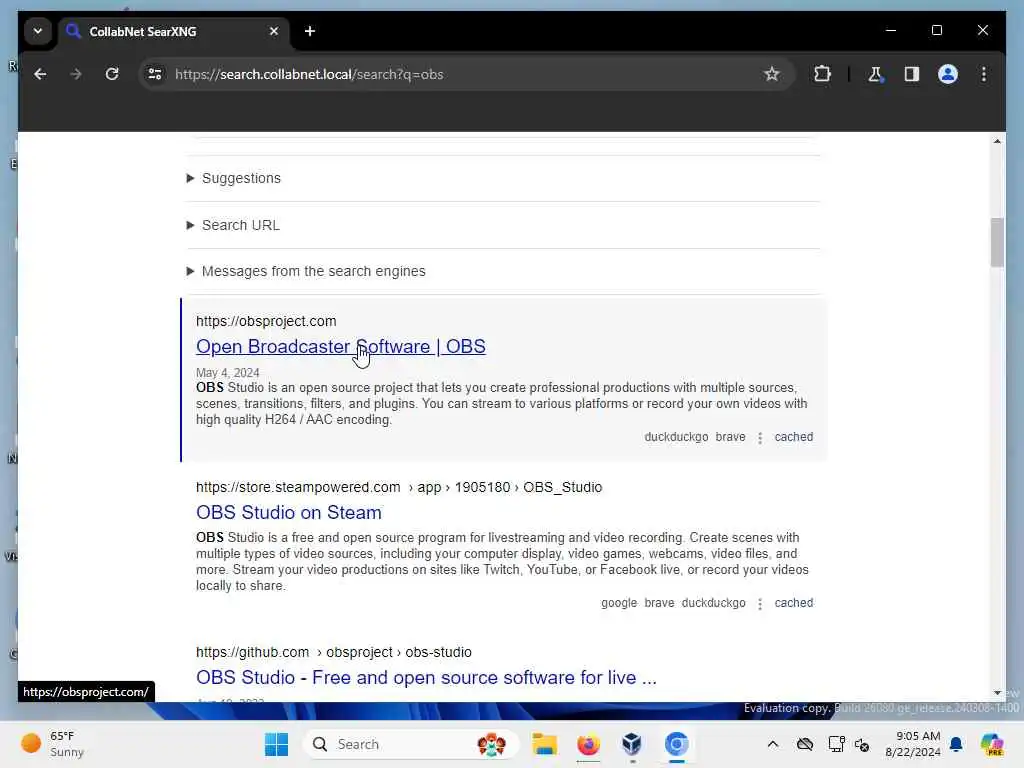Click the https://obsproject.com URL text
1024x768 pixels.
click(266, 321)
